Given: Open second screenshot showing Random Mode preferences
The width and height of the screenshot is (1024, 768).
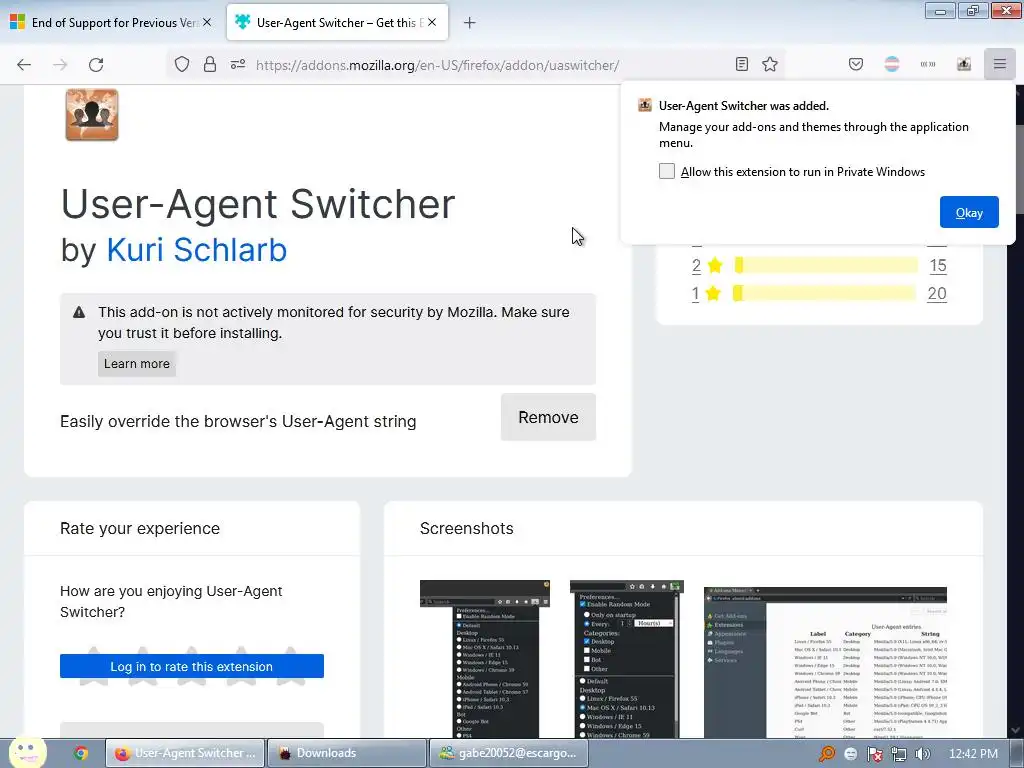Looking at the screenshot, I should 626,660.
